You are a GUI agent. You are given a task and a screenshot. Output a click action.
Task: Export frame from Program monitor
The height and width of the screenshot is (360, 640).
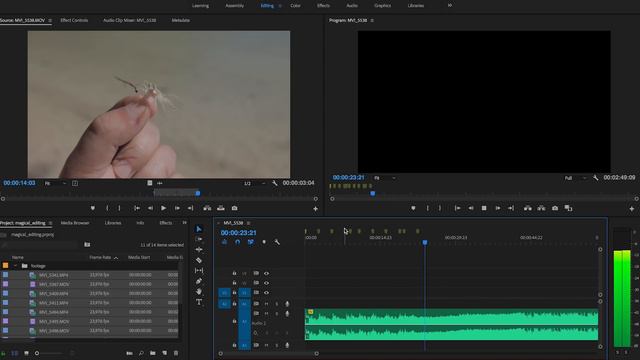click(x=555, y=208)
